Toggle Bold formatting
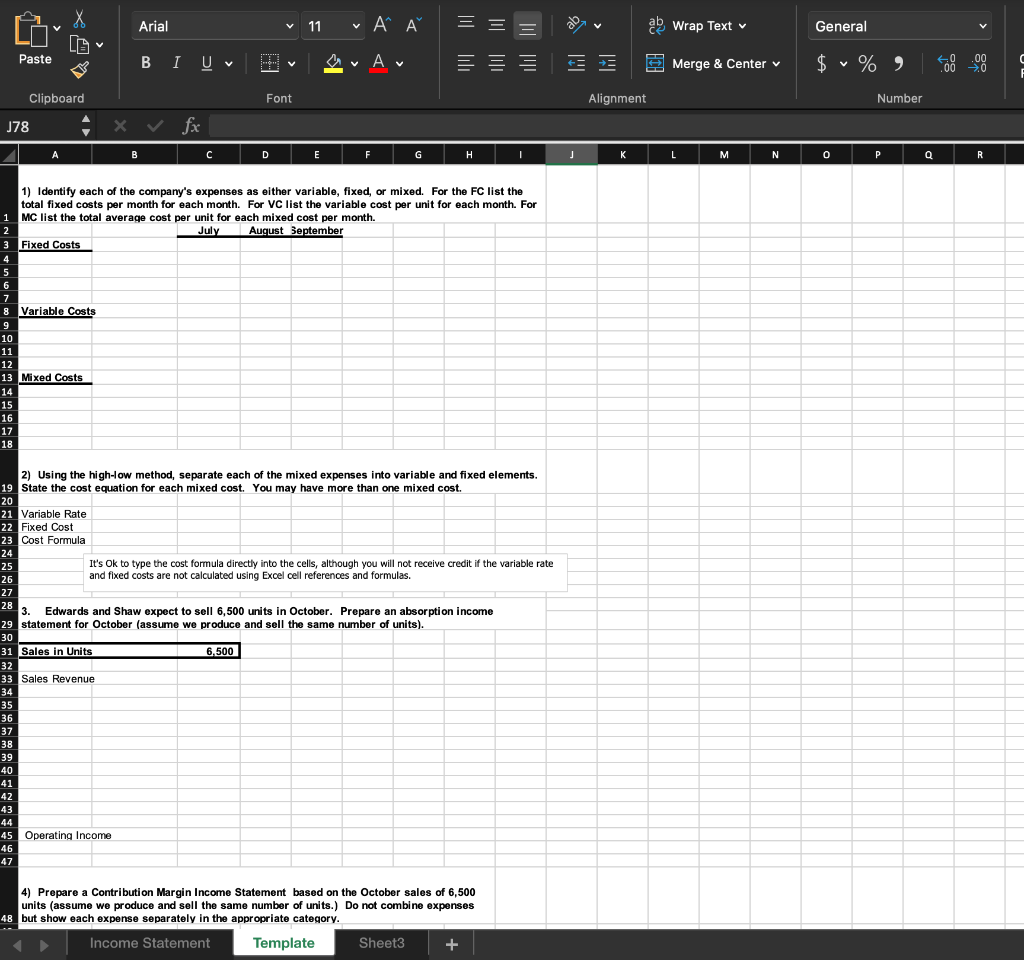Screen dimensions: 1024x960 point(146,63)
